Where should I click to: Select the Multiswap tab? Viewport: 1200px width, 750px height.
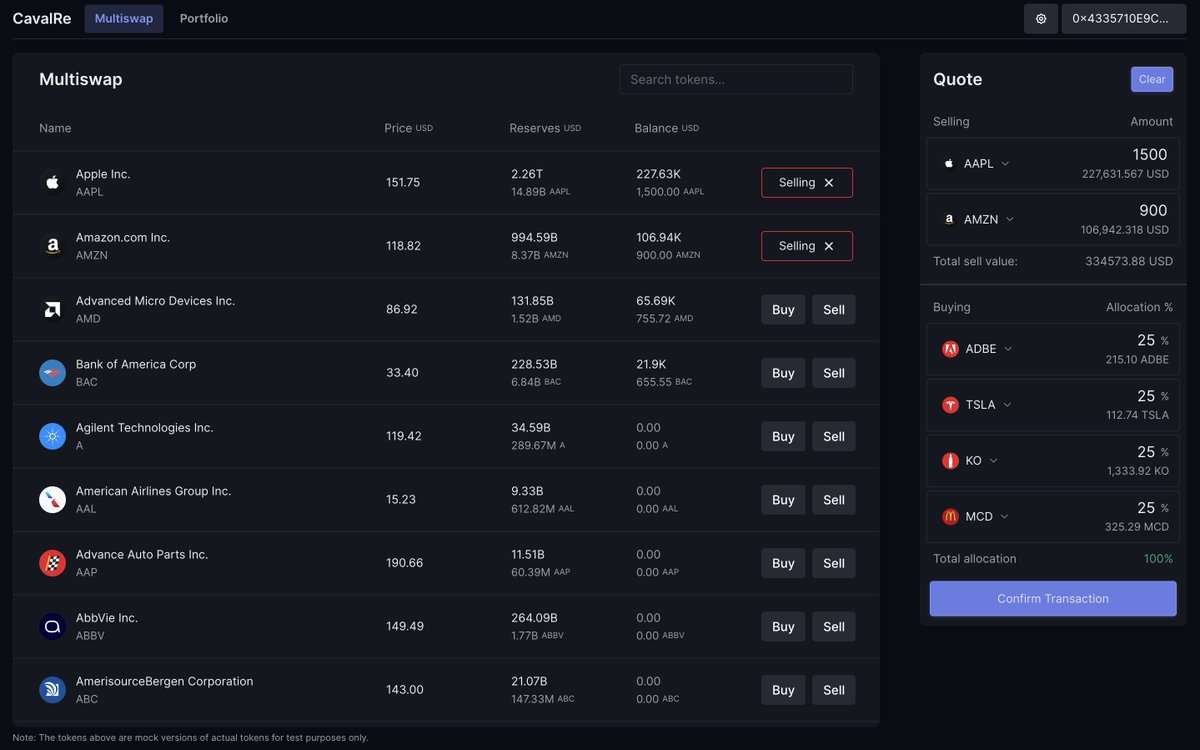[x=123, y=17]
